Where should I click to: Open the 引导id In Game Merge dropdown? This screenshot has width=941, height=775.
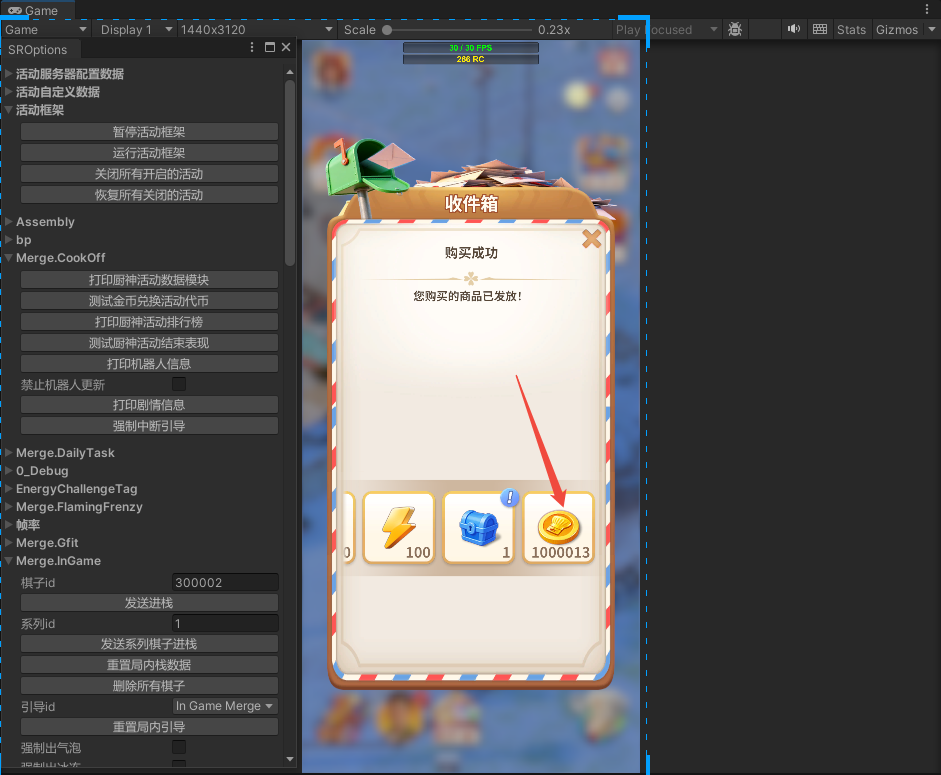click(x=225, y=706)
